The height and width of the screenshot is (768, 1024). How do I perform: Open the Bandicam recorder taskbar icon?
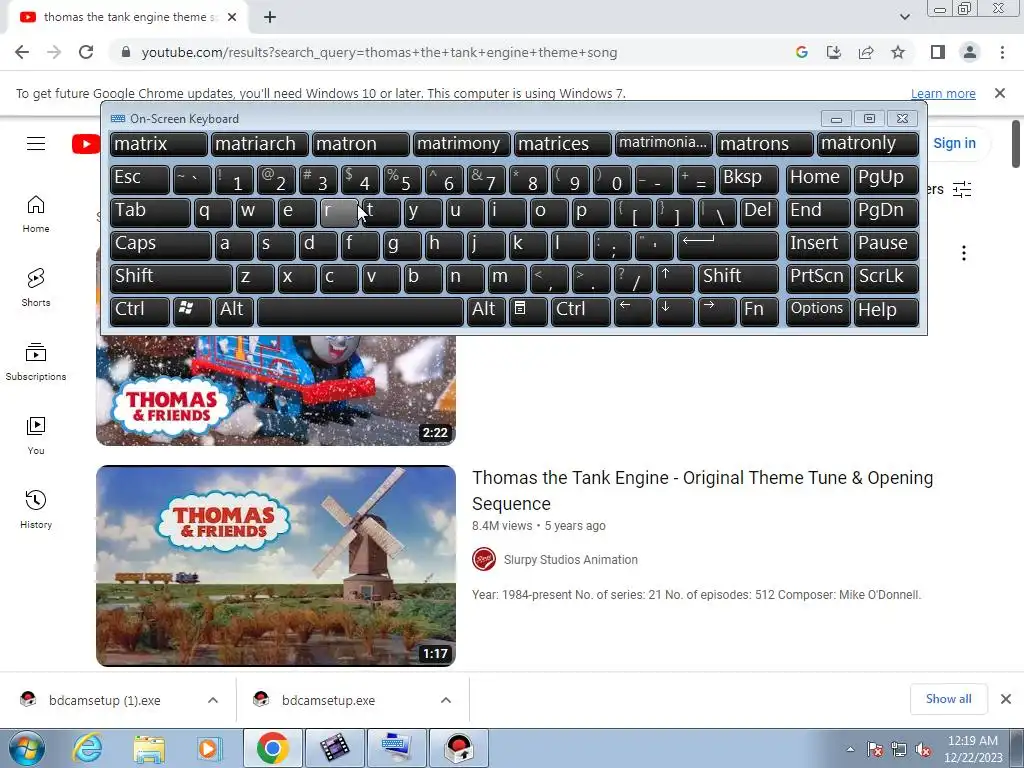click(x=458, y=748)
